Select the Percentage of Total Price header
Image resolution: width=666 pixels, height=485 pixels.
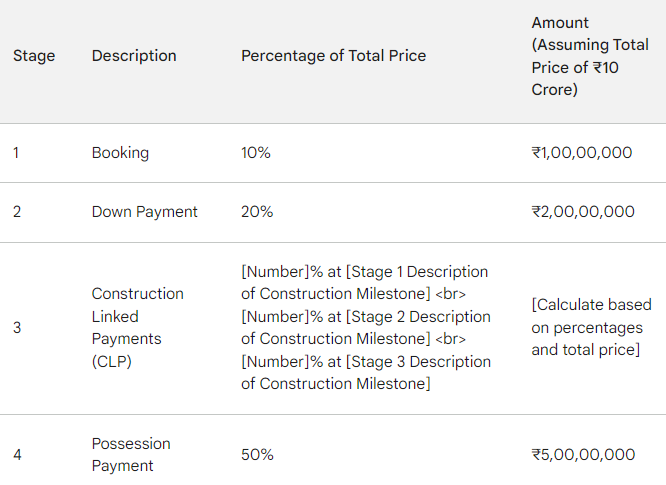coord(333,56)
